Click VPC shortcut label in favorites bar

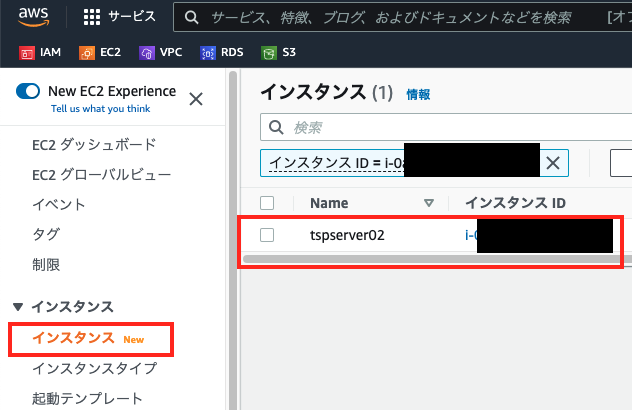click(x=171, y=52)
